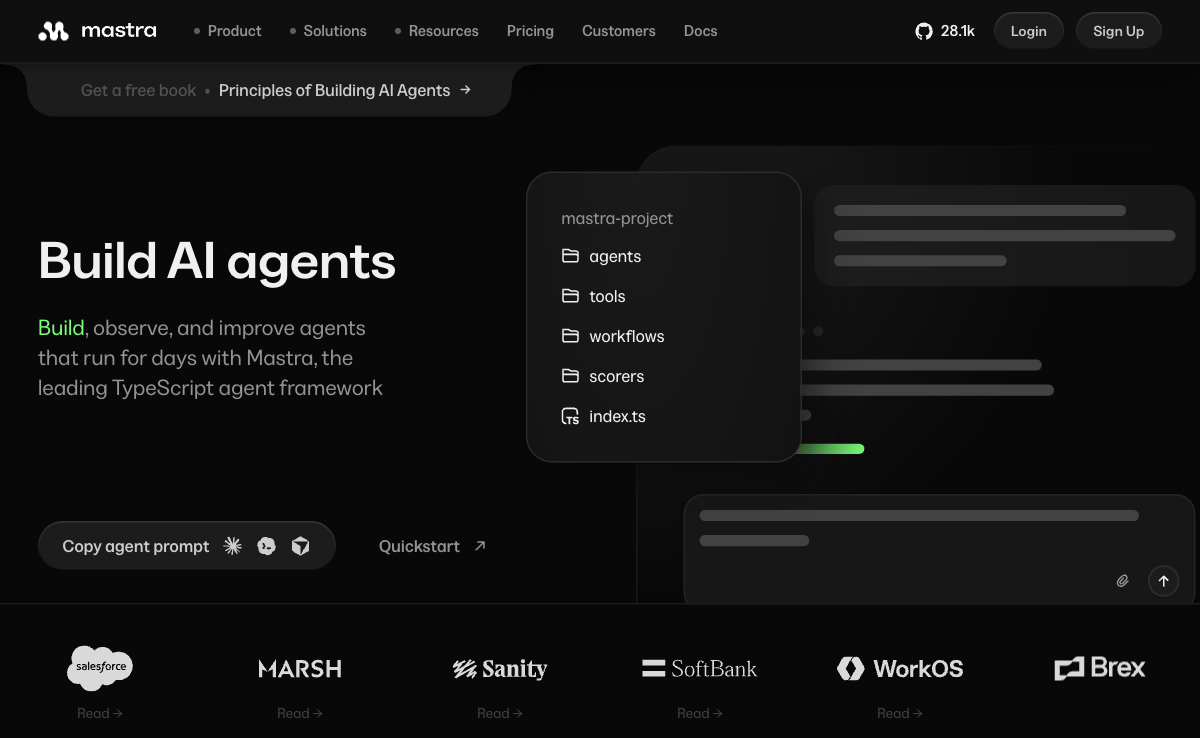Click Read link under Salesforce
1200x738 pixels.
(x=100, y=713)
